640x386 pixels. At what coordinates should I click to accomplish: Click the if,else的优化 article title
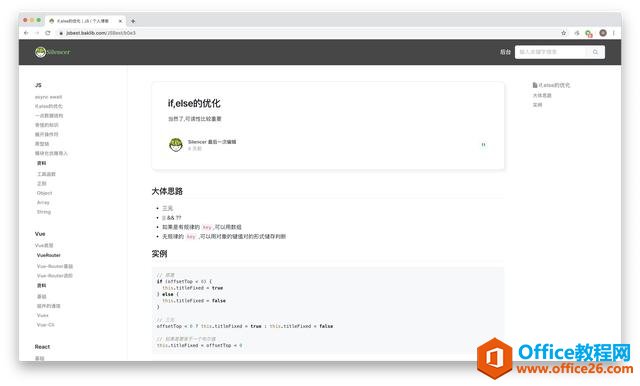point(194,104)
